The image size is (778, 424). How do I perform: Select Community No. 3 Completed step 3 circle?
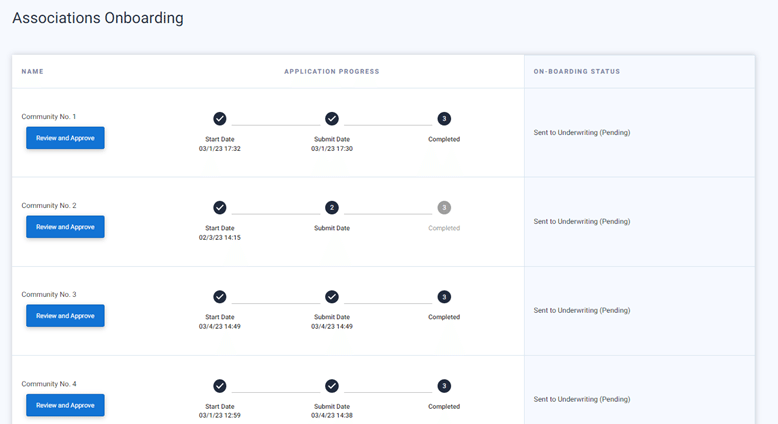coord(444,297)
